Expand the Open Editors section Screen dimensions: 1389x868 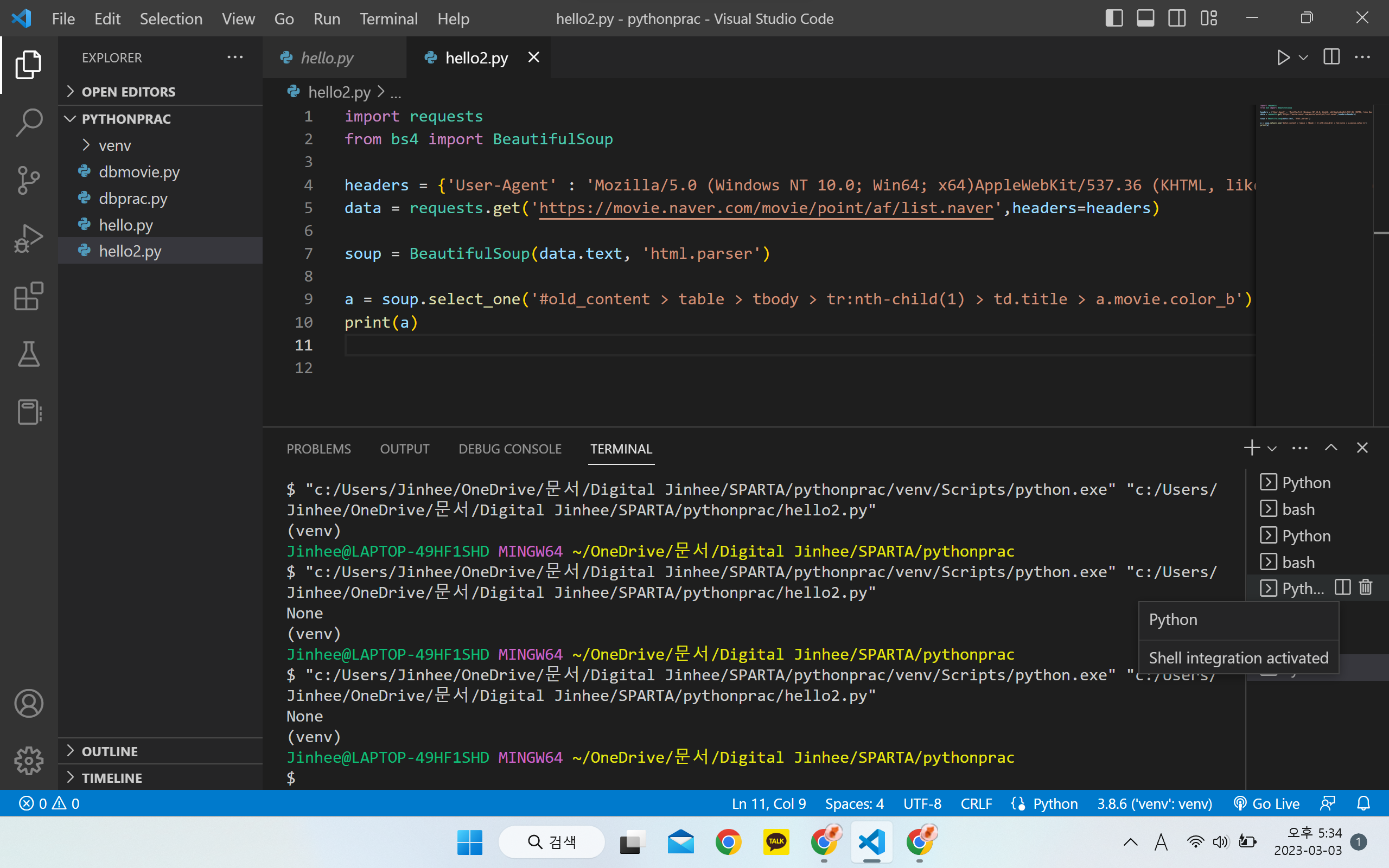(160, 92)
